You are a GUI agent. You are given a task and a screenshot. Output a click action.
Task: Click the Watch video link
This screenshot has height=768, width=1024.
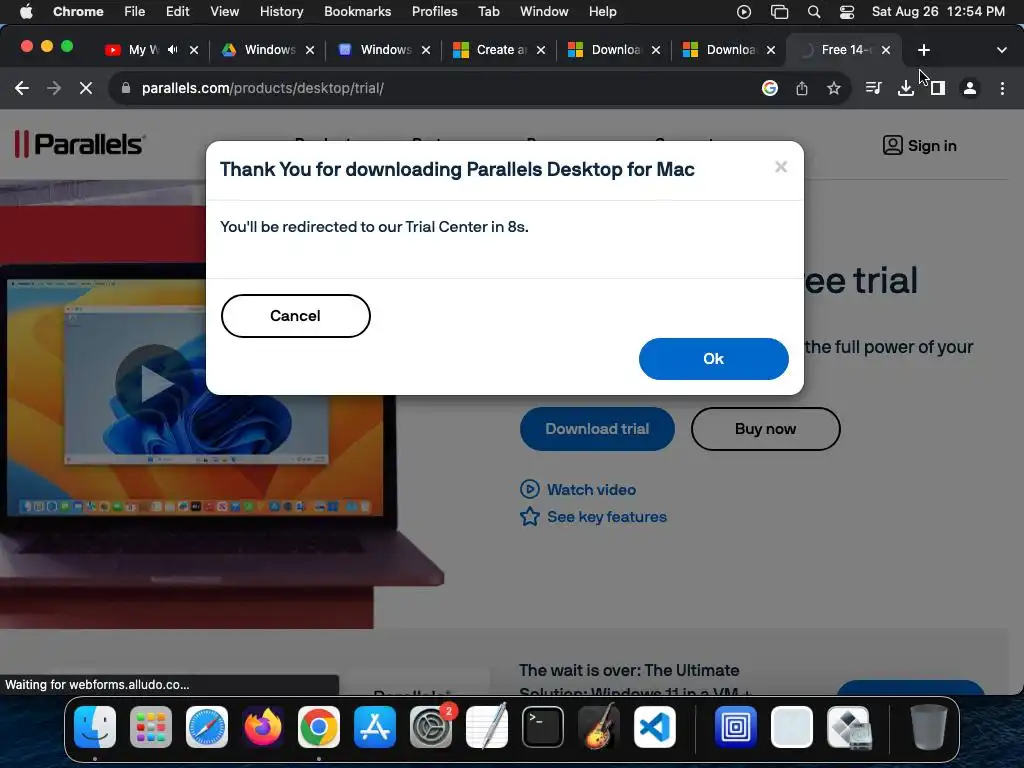578,489
